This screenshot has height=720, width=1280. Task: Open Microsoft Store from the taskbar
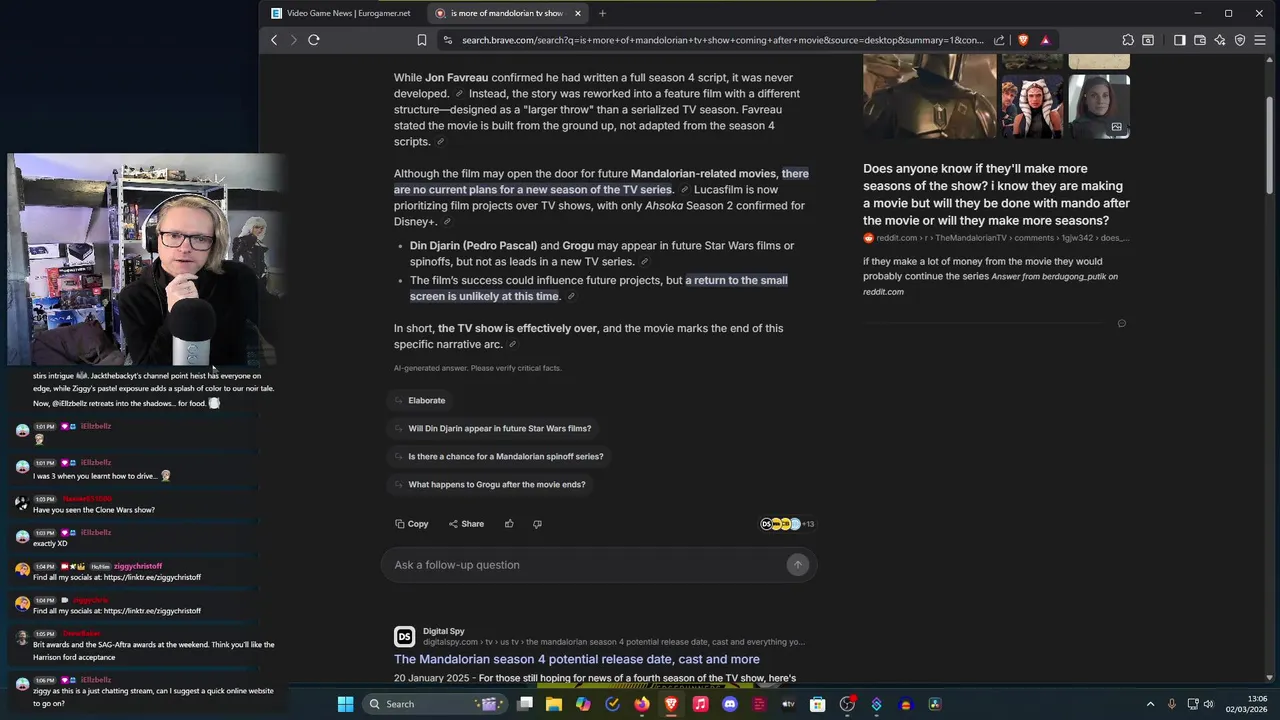(817, 704)
